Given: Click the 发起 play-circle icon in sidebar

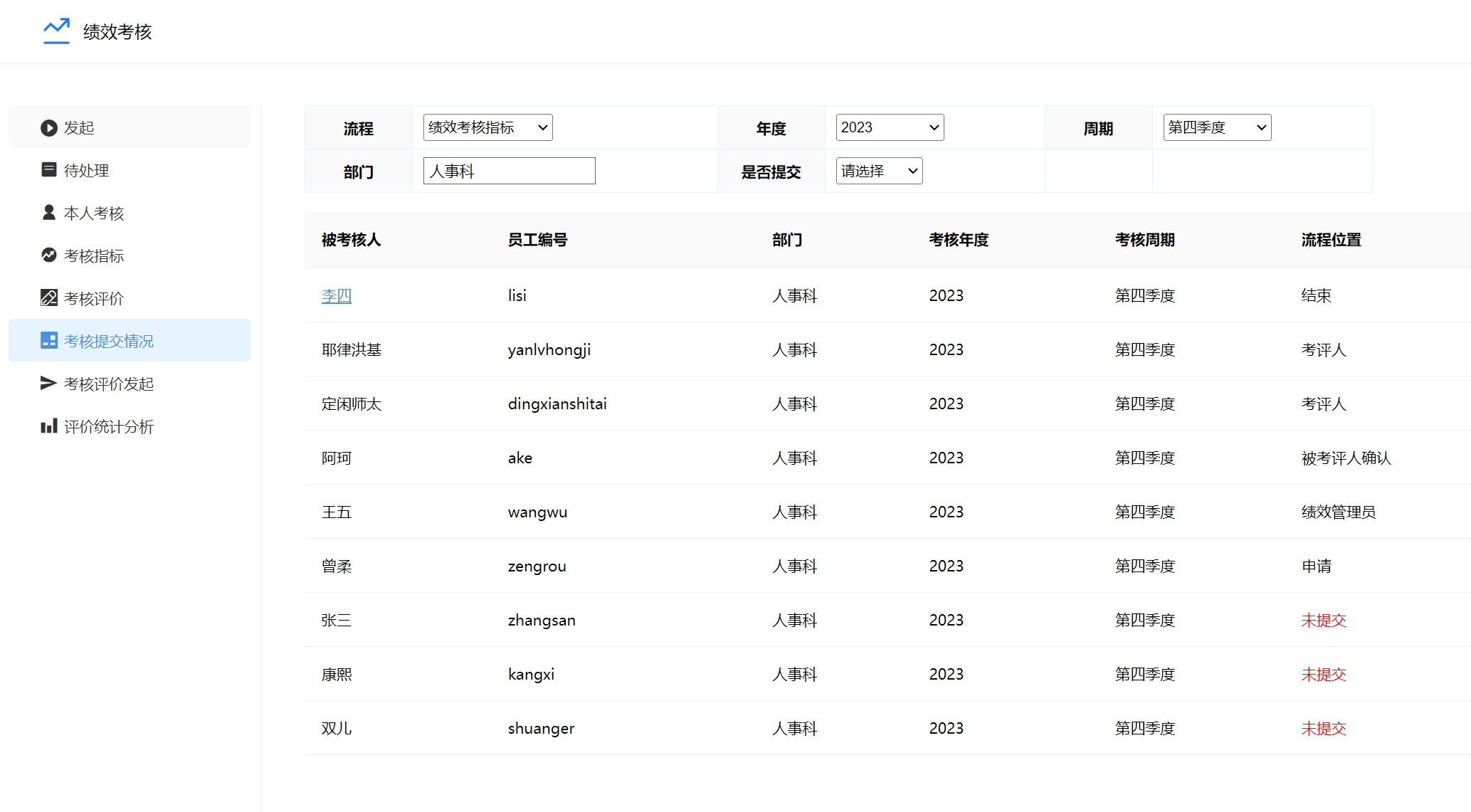Looking at the screenshot, I should (48, 127).
